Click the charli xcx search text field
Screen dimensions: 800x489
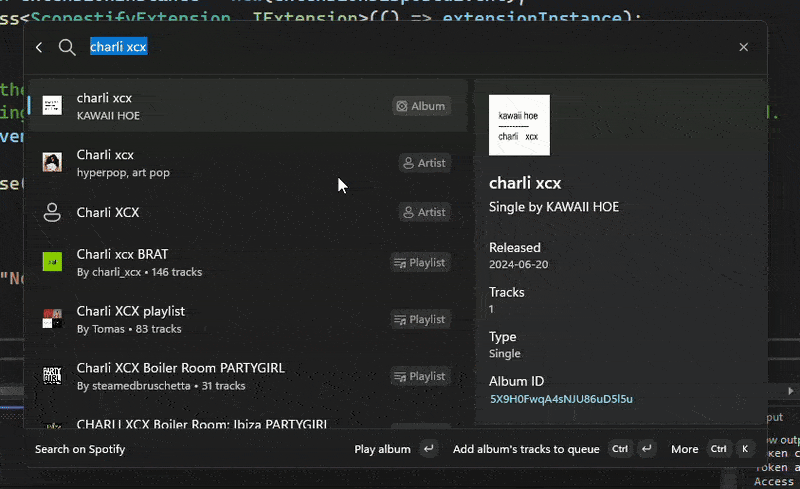click(x=400, y=47)
